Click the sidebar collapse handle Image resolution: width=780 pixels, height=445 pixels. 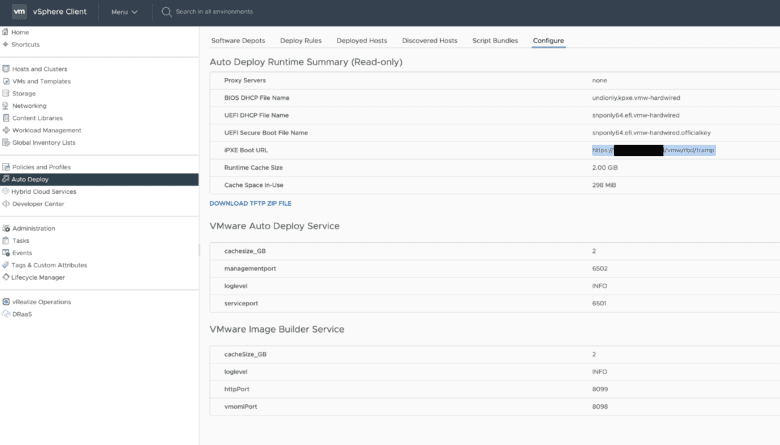coord(199,250)
